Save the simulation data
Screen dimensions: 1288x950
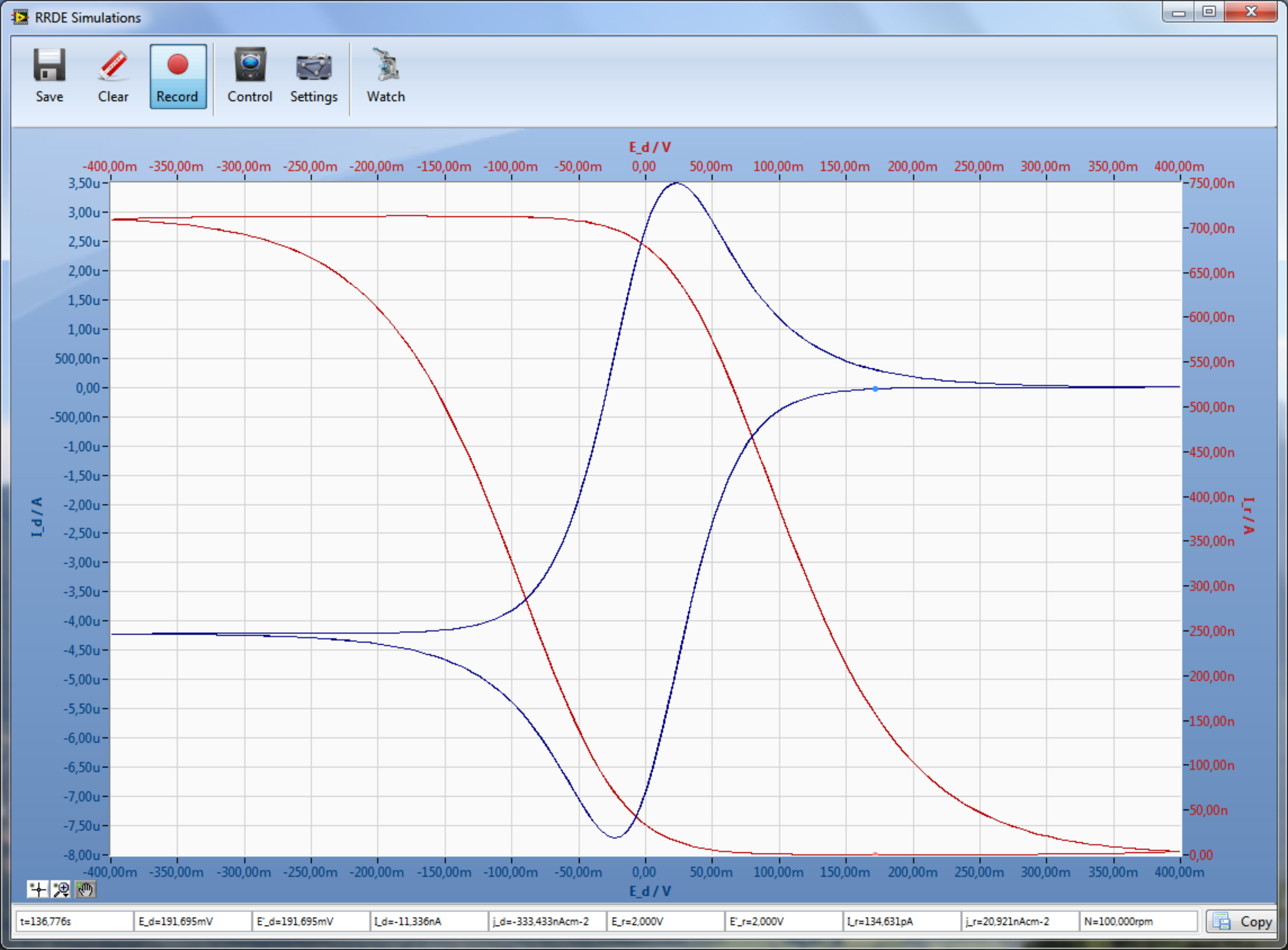coord(50,76)
